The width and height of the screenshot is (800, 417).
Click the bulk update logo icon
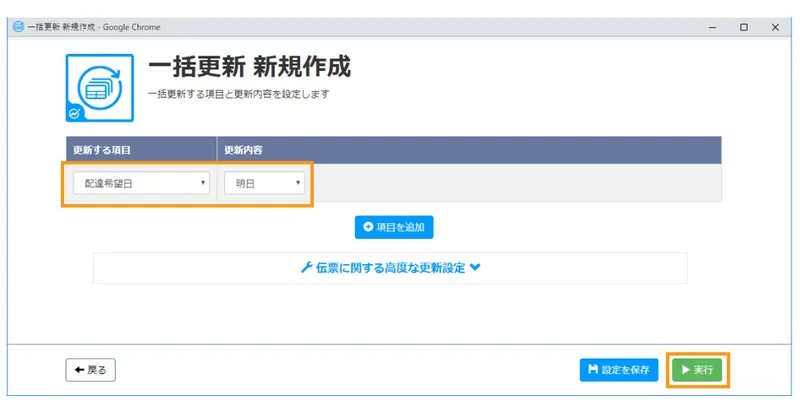click(100, 88)
